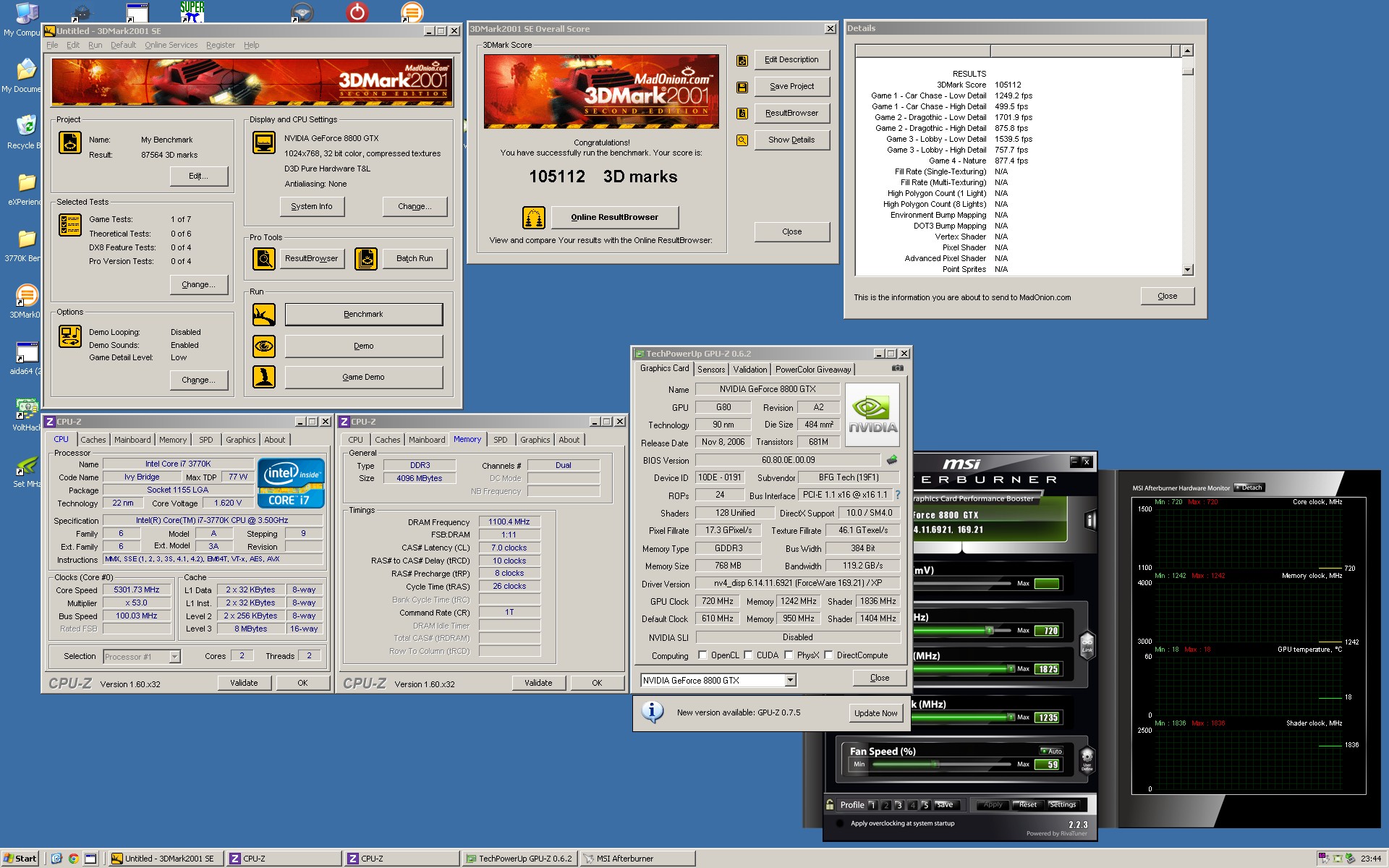This screenshot has height=868, width=1389.
Task: Click the GPU-Z save BIOS chip icon
Action: click(892, 460)
